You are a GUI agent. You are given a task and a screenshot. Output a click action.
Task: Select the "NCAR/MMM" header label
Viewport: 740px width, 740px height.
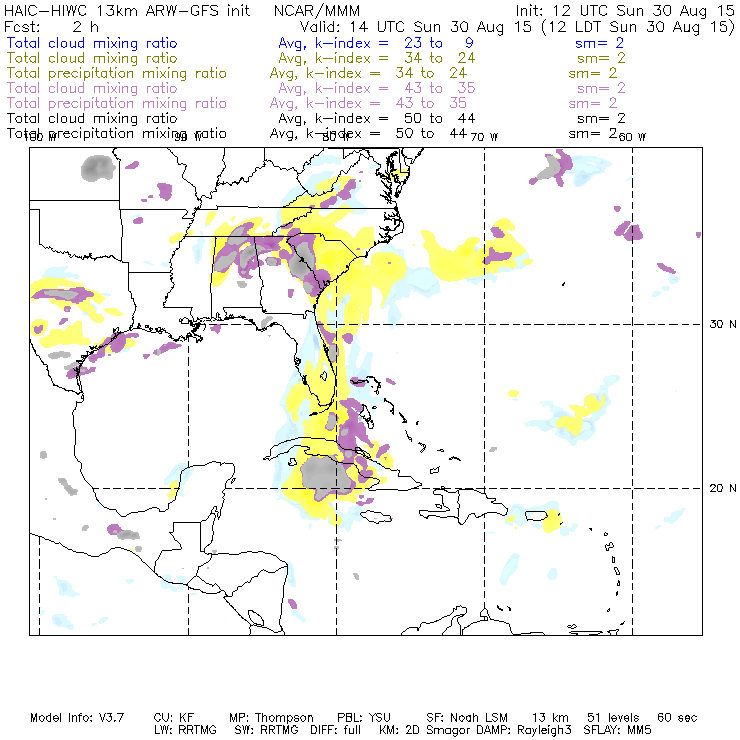tap(317, 11)
